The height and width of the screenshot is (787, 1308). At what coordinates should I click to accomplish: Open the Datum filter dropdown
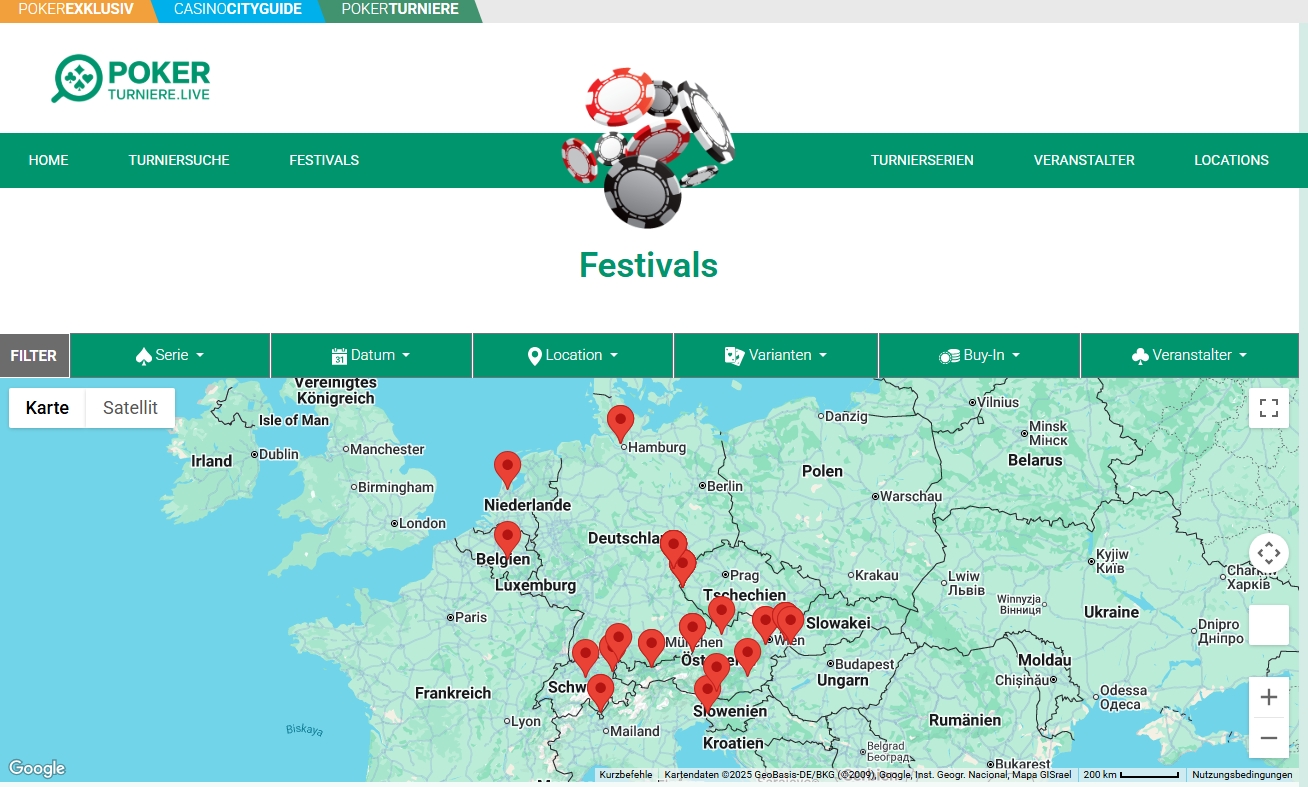(371, 356)
